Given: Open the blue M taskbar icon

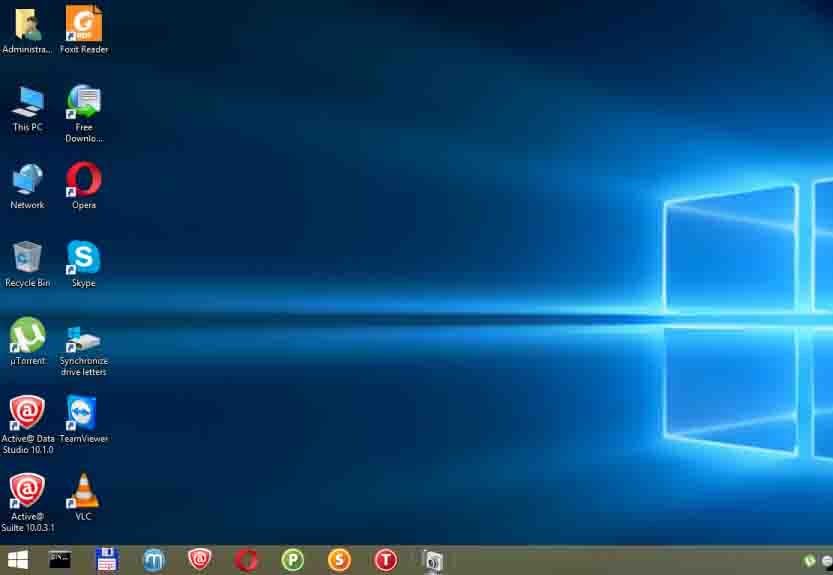Looking at the screenshot, I should click(154, 560).
